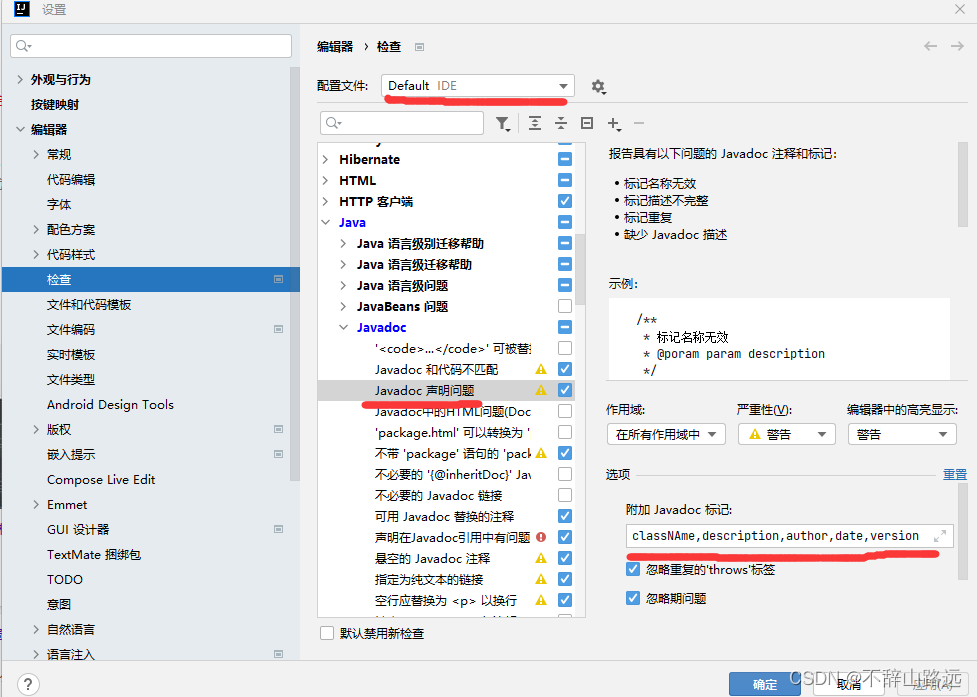Screen dimensions: 977x697
Task: Click the 确定 confirm button
Action: [x=764, y=684]
